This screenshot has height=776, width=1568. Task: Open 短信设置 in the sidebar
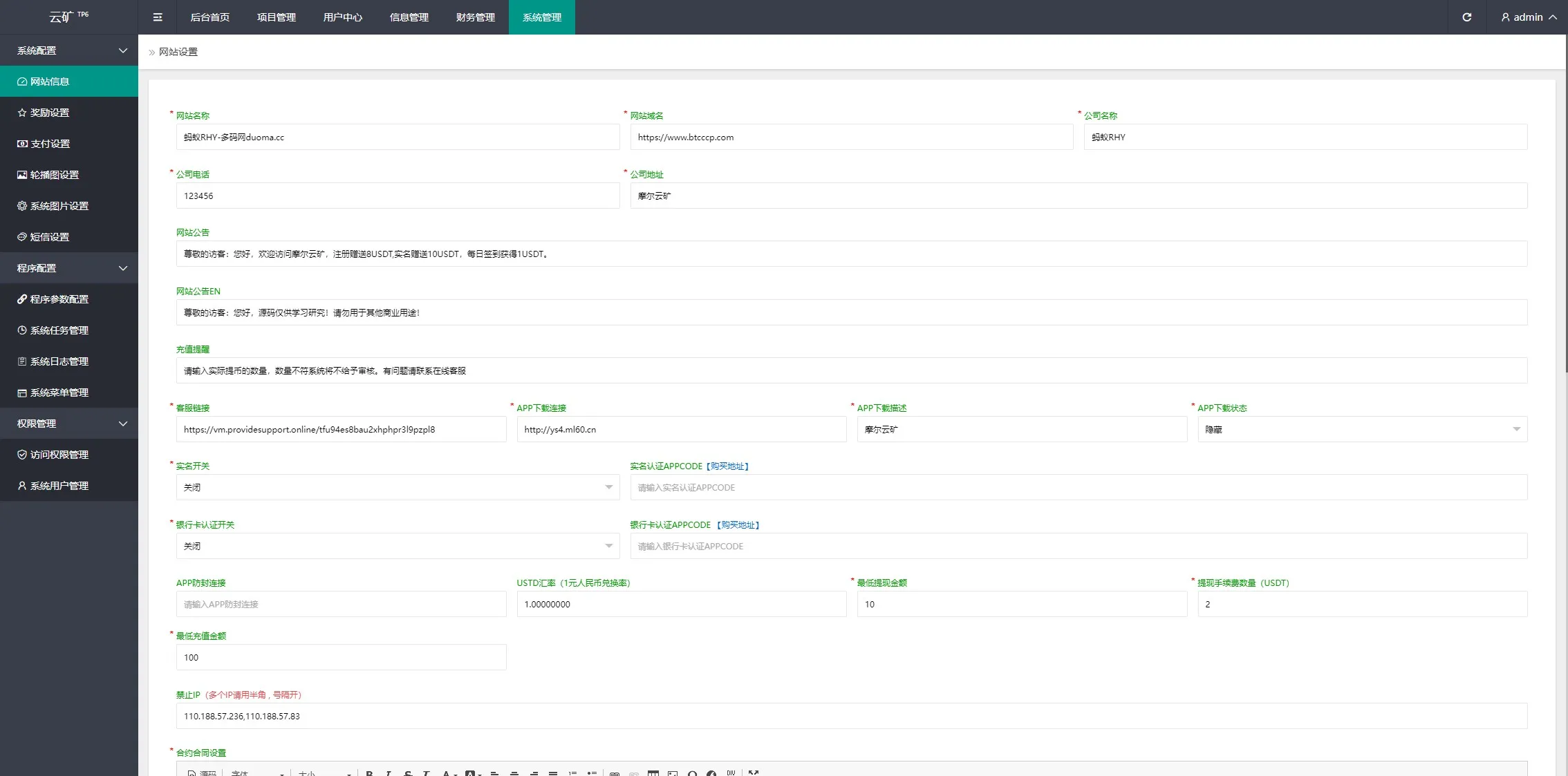tap(50, 237)
